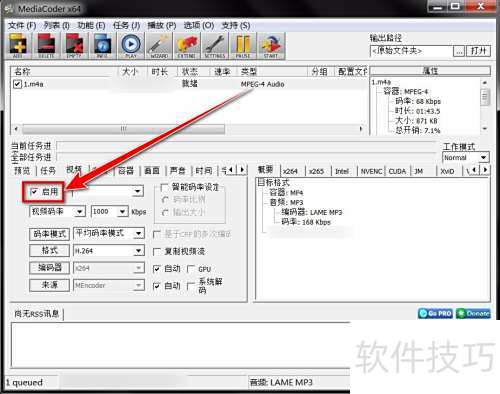Image resolution: width=500 pixels, height=394 pixels.
Task: Select 编码器: LAME MP3 tree item
Action: click(312, 212)
